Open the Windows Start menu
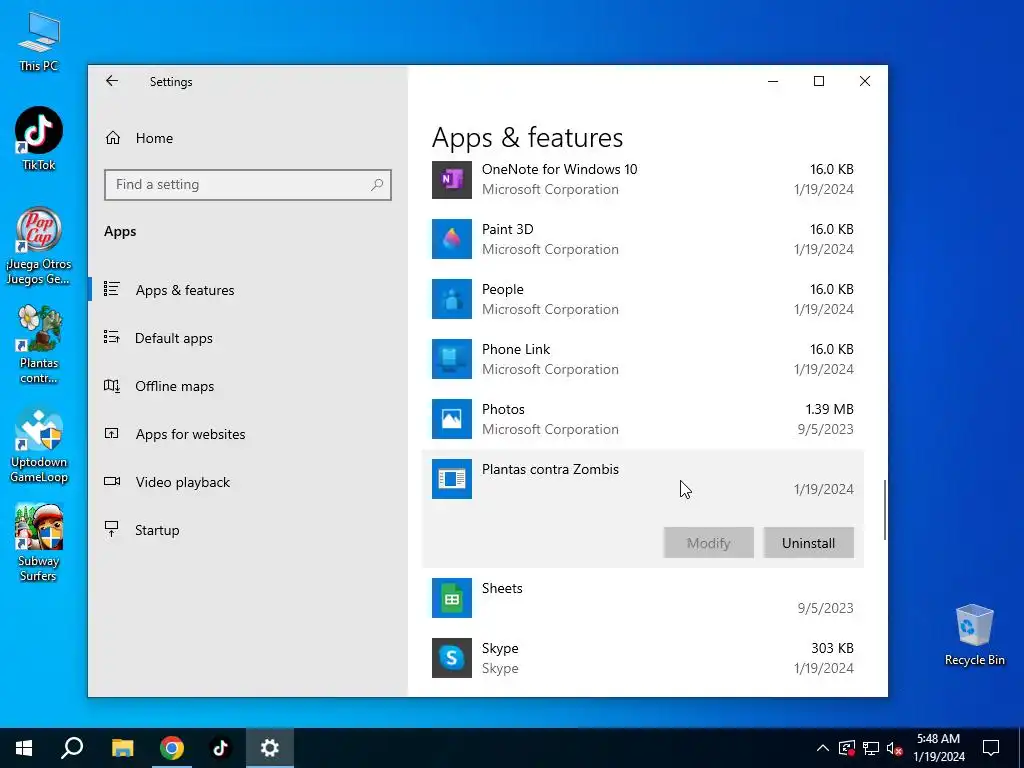This screenshot has width=1024, height=768. (x=24, y=748)
